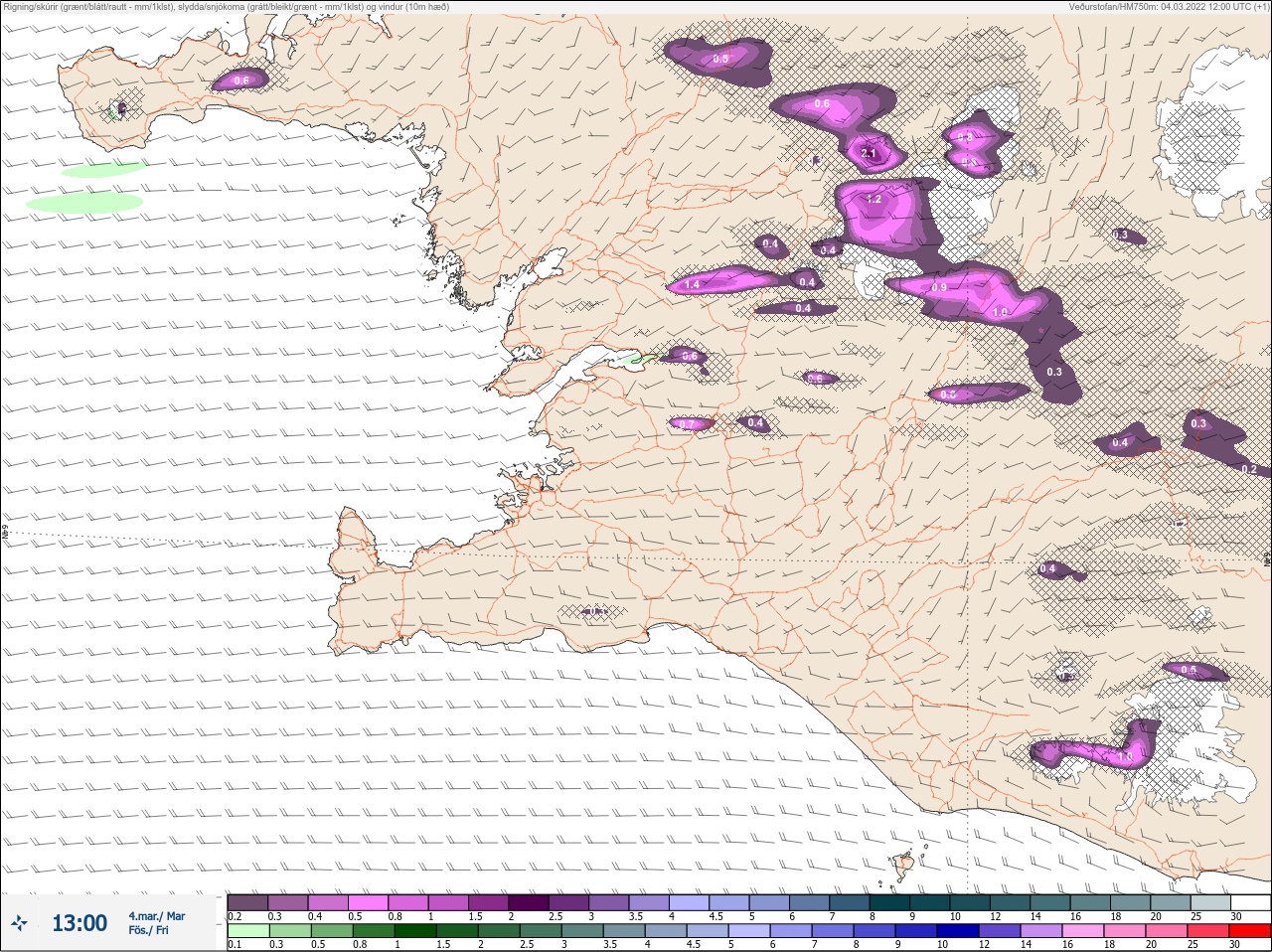Select the light pink 16 swatch in bottom legend
This screenshot has height=952, width=1272.
pos(1081,931)
